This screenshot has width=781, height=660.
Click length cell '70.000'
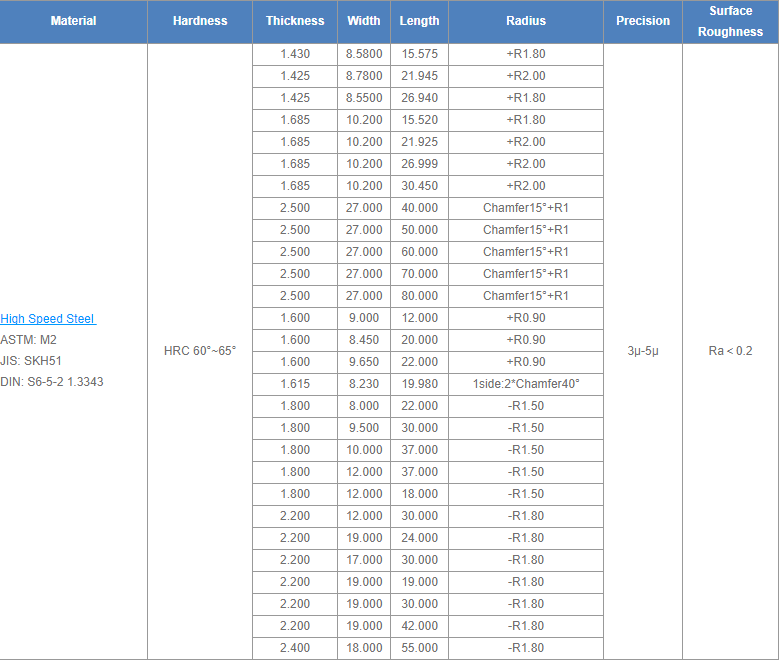(419, 274)
